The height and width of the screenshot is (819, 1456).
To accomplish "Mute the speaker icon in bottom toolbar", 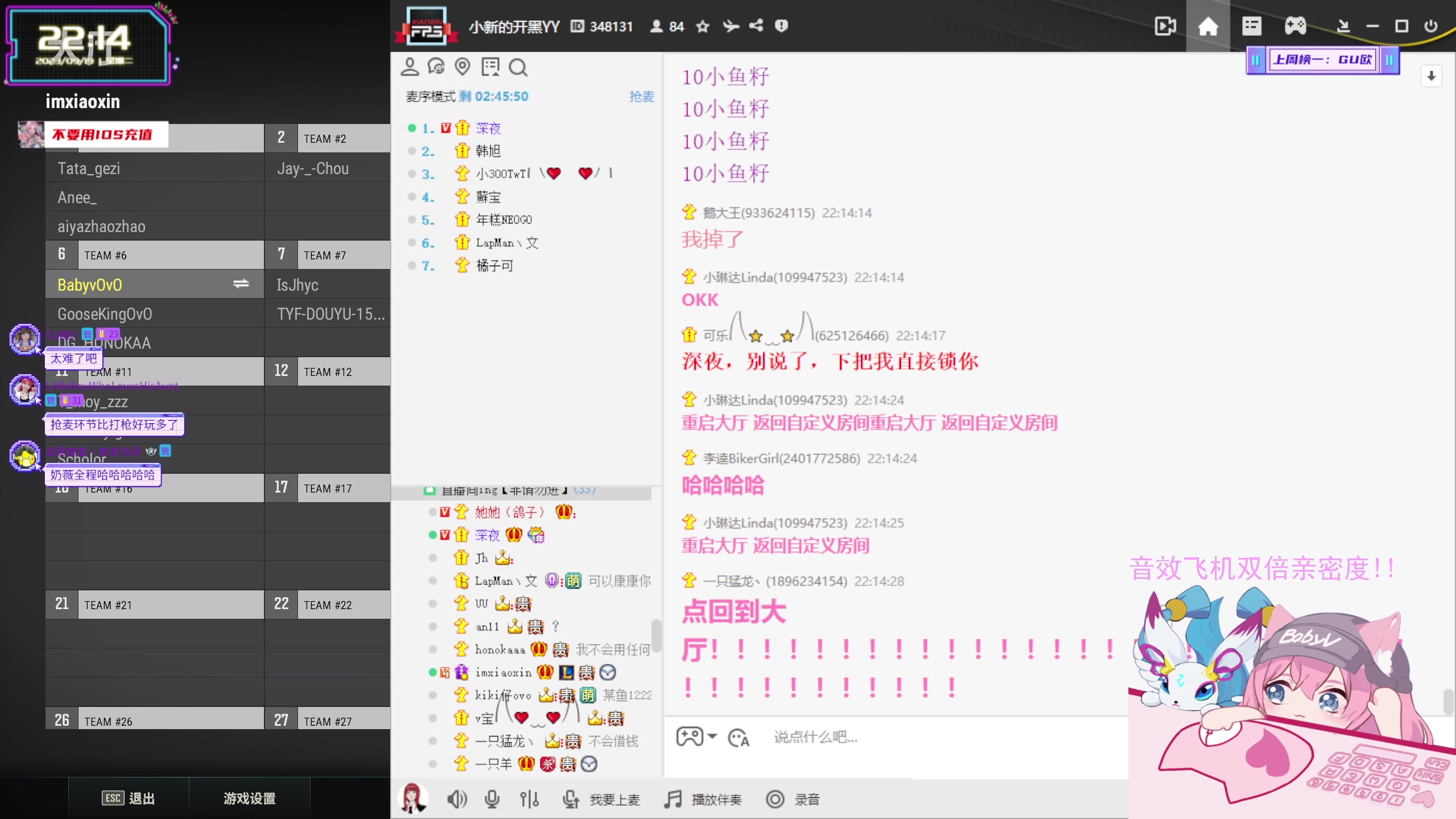I will pos(457,799).
